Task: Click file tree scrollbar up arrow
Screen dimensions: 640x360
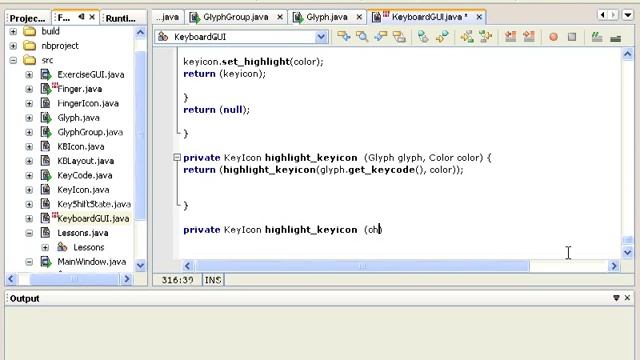Action: coord(140,32)
